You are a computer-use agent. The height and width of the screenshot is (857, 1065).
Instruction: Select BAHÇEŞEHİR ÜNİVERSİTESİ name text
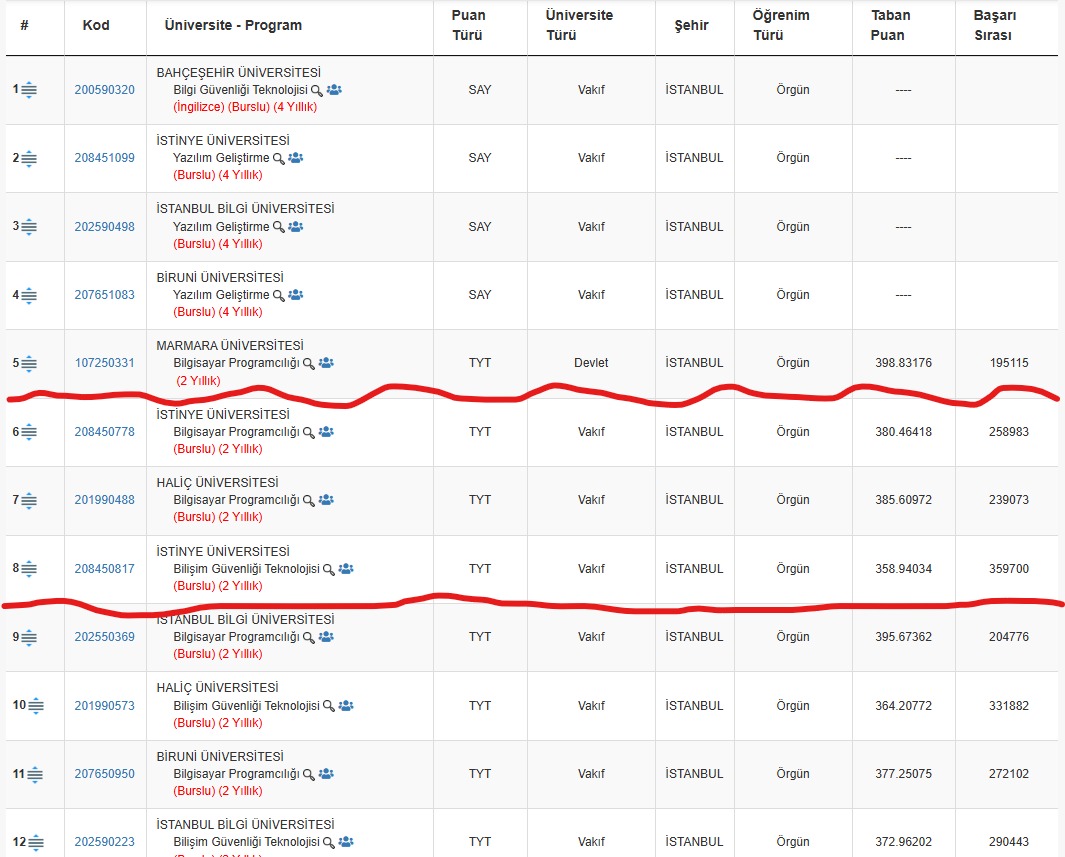(x=238, y=73)
